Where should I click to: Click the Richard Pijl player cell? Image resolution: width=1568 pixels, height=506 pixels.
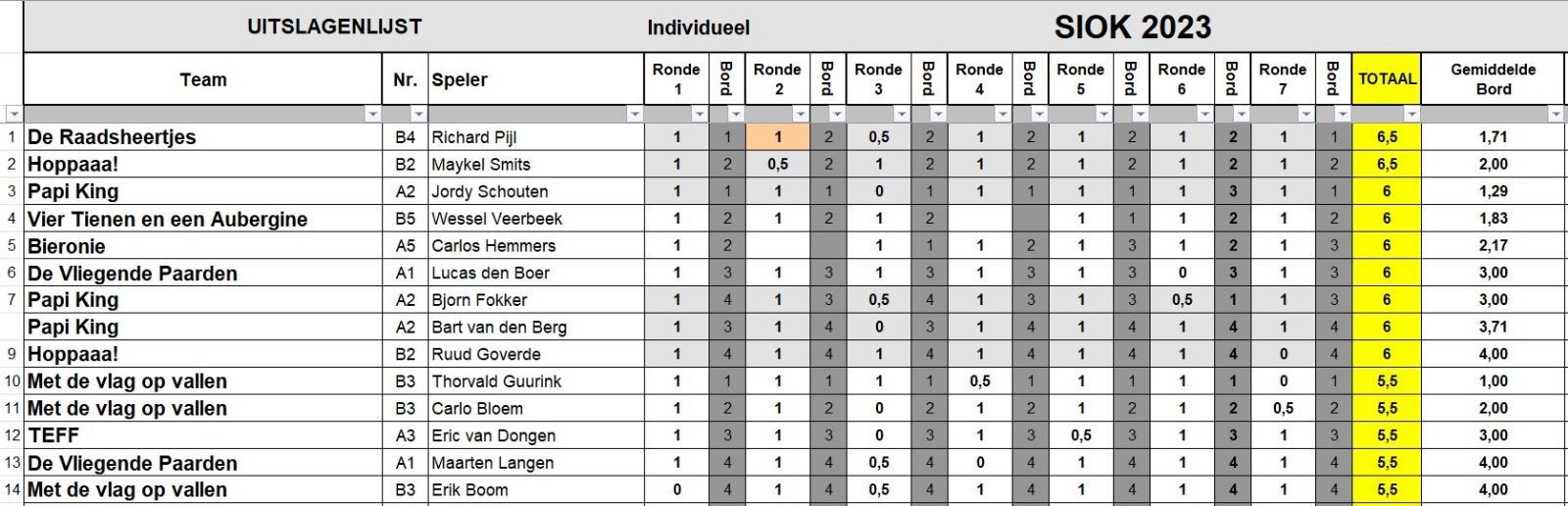point(535,137)
